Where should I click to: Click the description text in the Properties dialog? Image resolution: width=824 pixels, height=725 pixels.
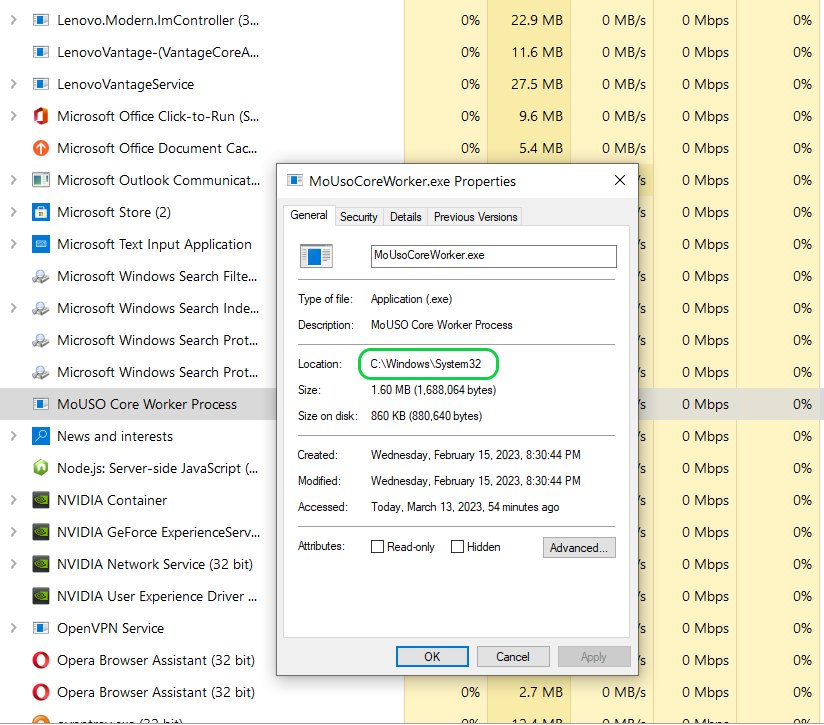(x=441, y=325)
